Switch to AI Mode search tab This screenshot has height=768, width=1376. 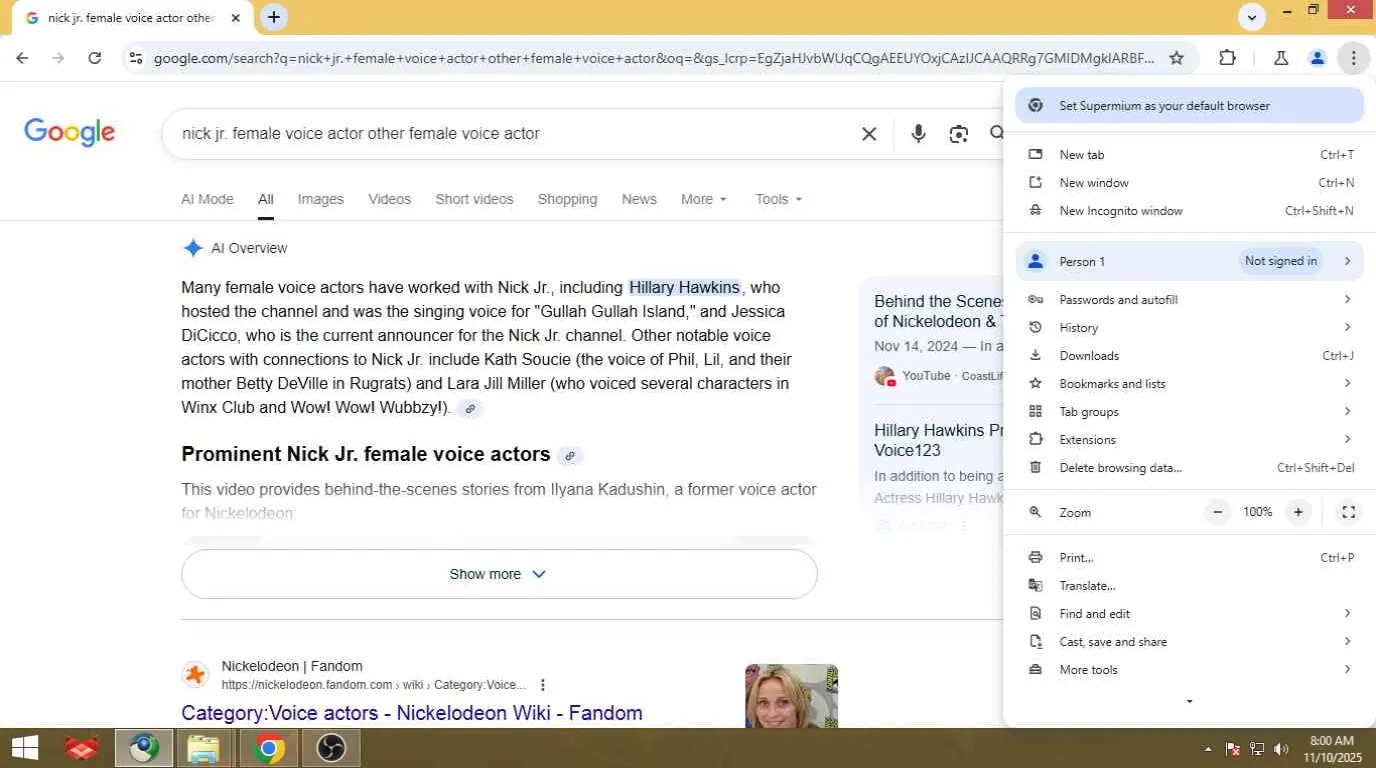click(207, 199)
